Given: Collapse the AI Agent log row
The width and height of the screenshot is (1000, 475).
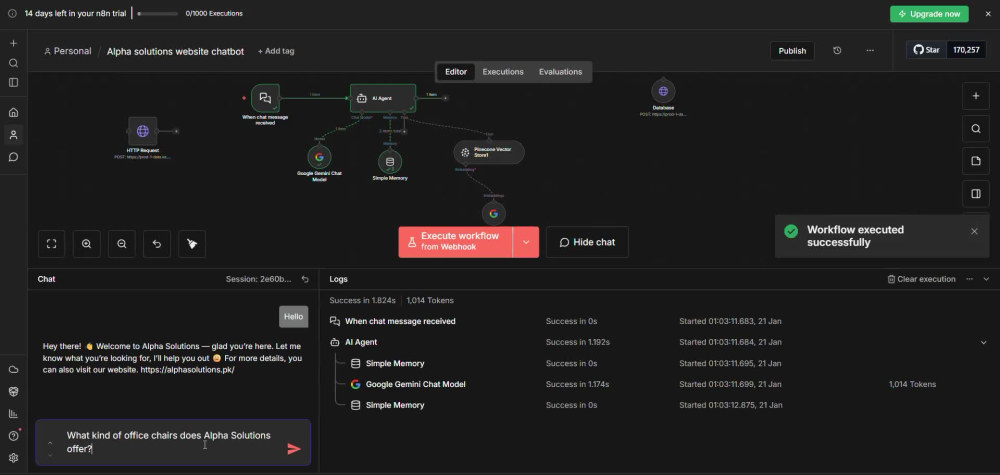Looking at the screenshot, I should coord(983,342).
